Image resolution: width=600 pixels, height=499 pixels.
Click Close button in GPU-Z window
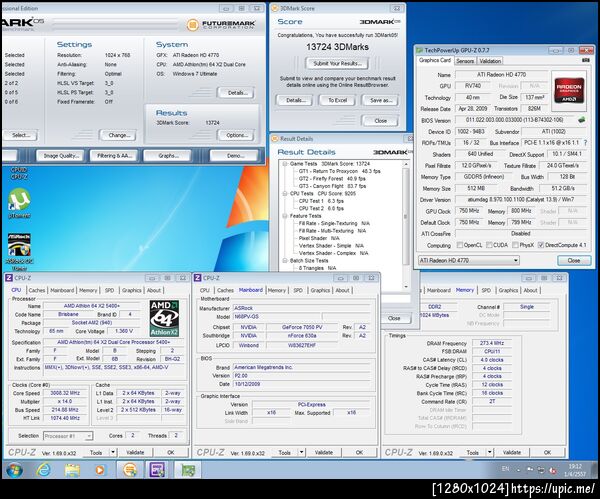(x=574, y=260)
